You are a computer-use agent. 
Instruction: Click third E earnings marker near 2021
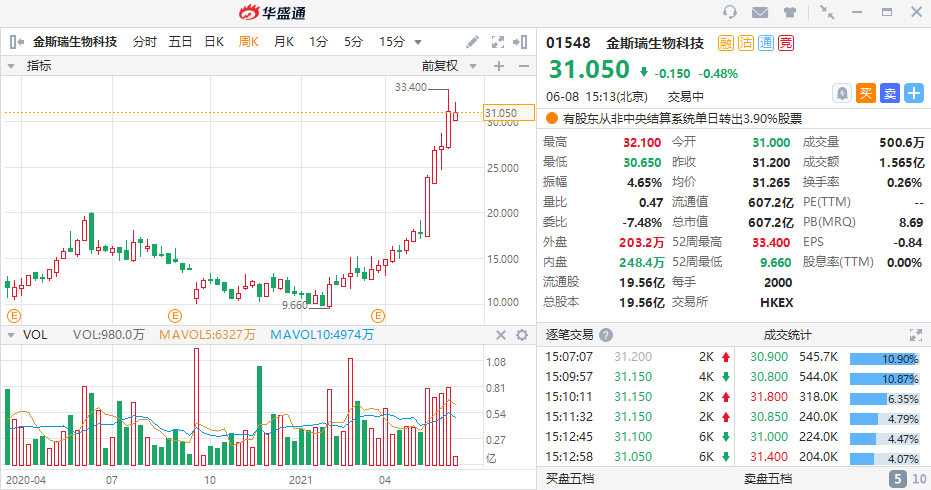378,315
